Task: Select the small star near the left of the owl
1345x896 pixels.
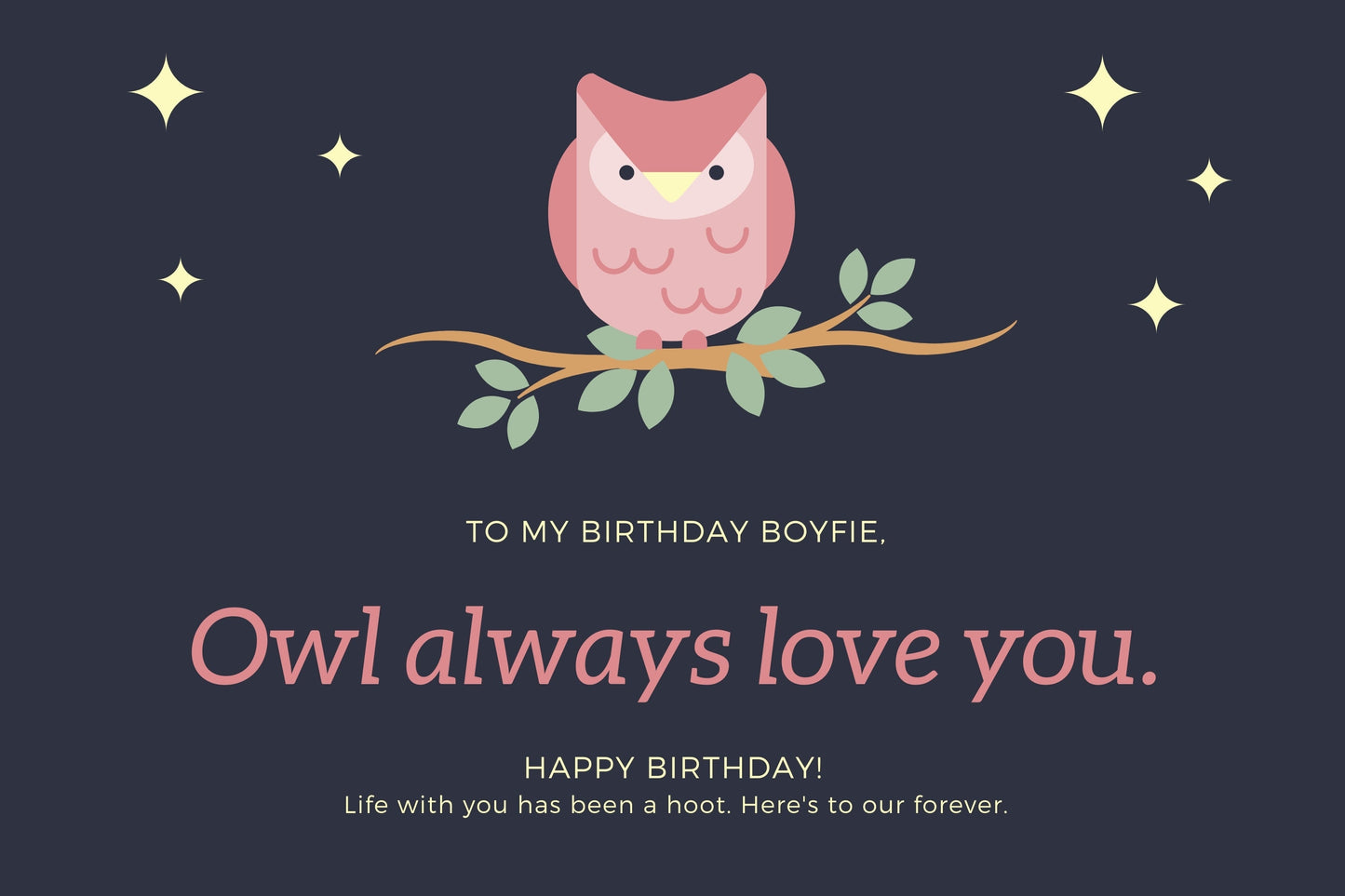Action: point(340,155)
